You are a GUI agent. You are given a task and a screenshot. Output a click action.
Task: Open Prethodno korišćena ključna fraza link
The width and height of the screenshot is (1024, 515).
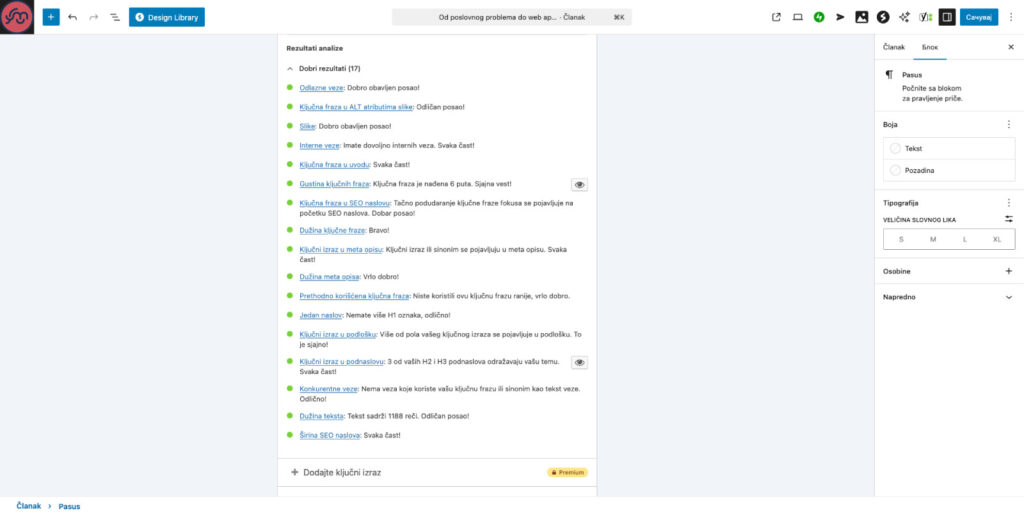tap(354, 296)
